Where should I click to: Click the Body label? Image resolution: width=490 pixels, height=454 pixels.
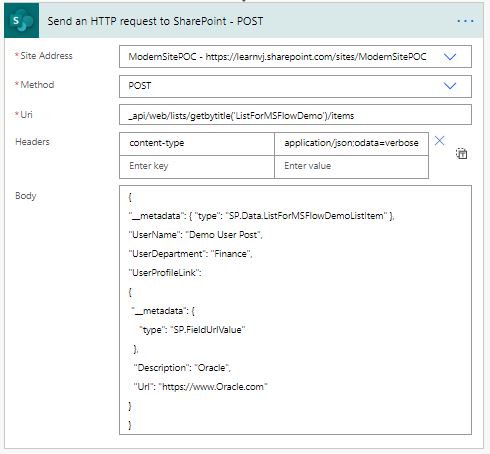pyautogui.click(x=26, y=196)
